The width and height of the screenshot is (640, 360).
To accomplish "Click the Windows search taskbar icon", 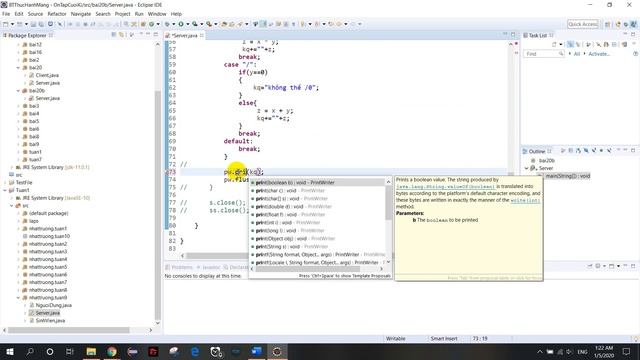I will tap(30, 351).
